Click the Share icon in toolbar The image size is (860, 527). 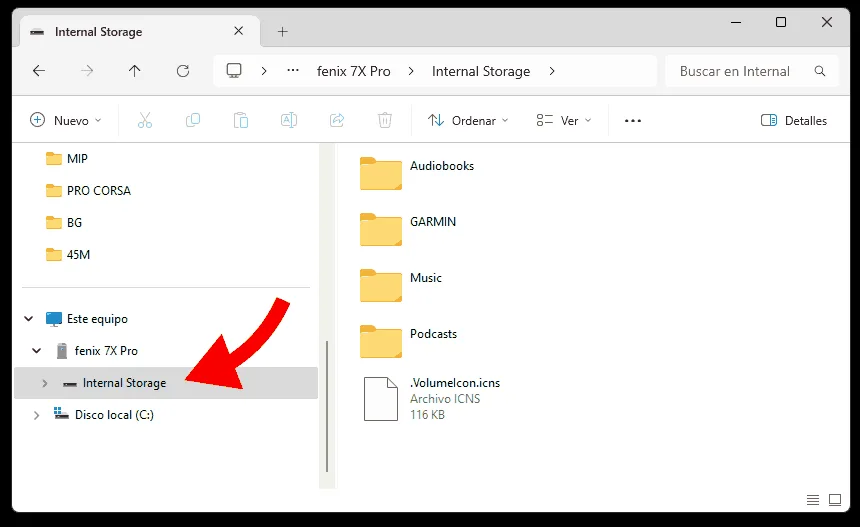pos(337,121)
